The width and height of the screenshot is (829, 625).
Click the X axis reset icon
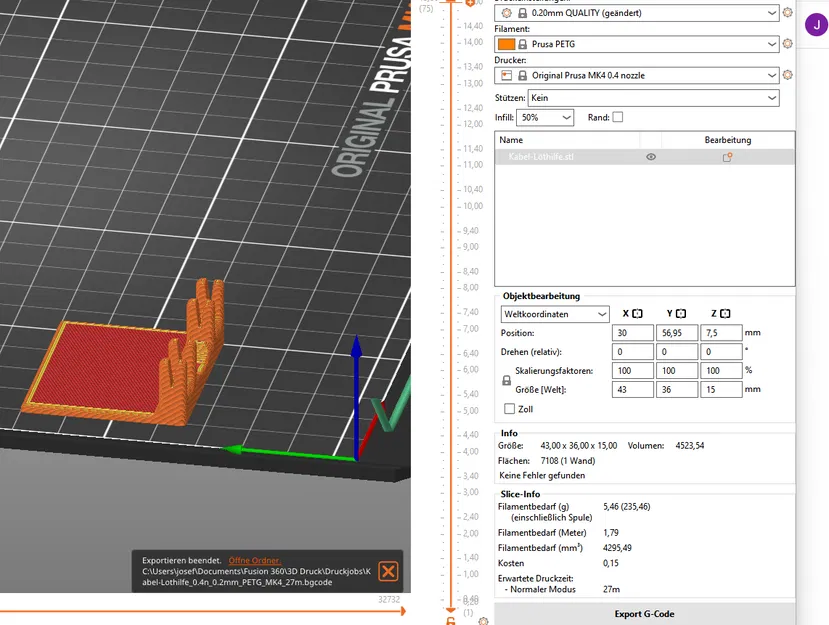[x=638, y=314]
